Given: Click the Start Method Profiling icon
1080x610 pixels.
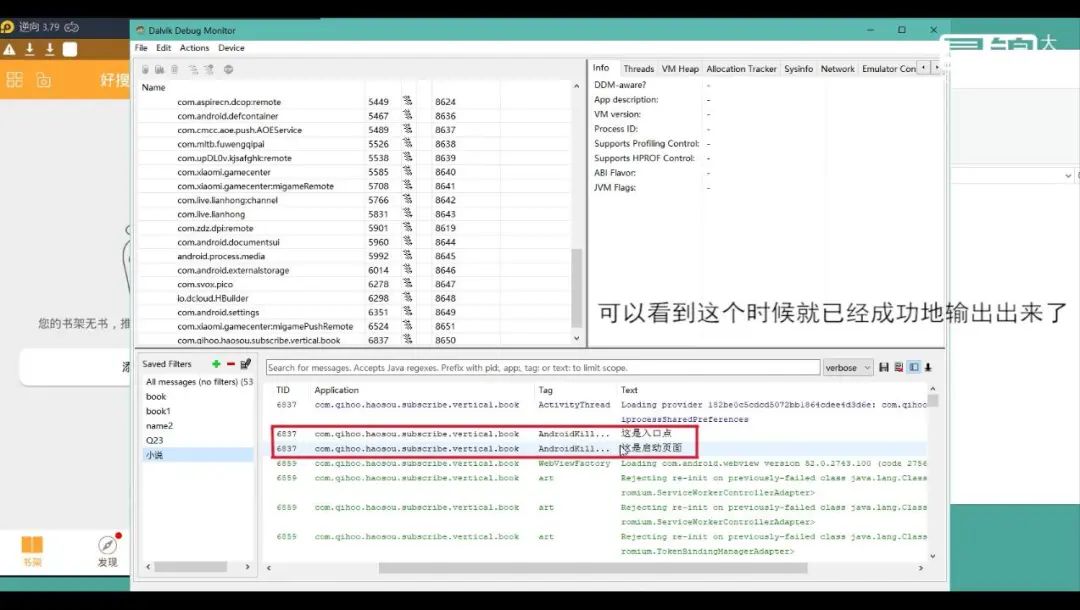Looking at the screenshot, I should point(209,70).
